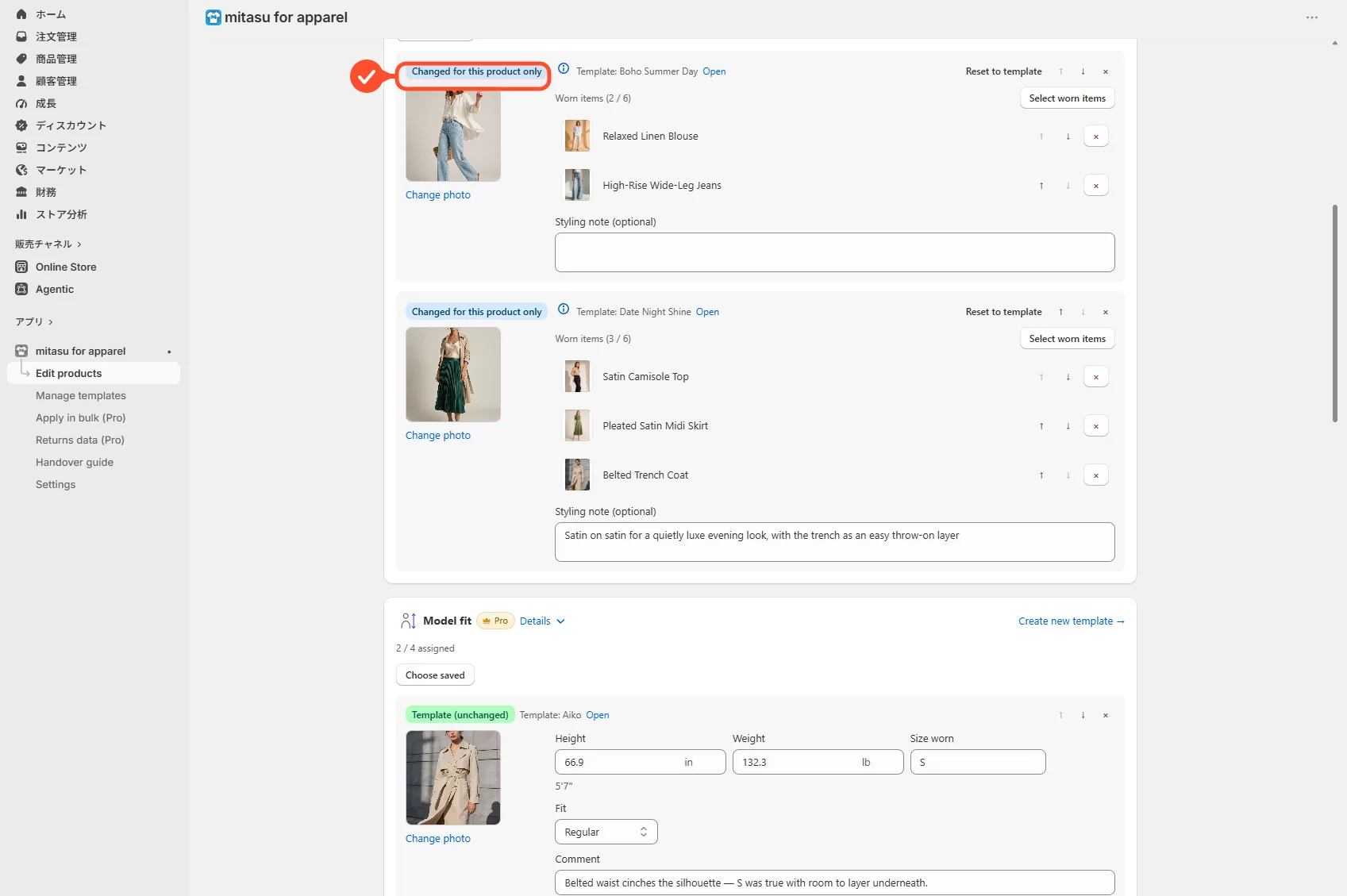The image size is (1347, 896).
Task: Remove the Date Night Shine card
Action: coord(1106,312)
